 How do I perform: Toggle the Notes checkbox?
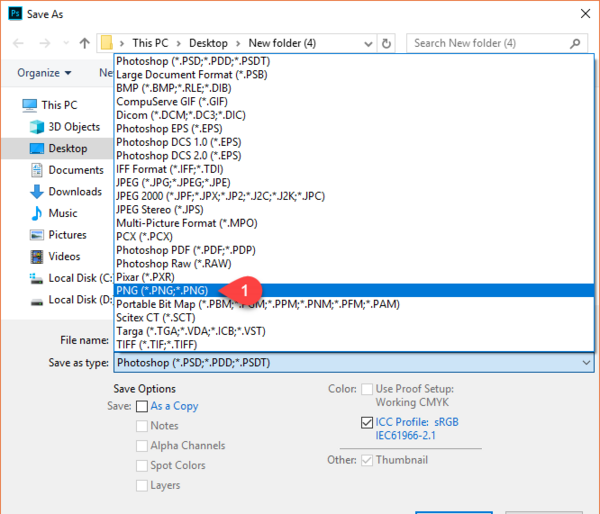[142, 426]
